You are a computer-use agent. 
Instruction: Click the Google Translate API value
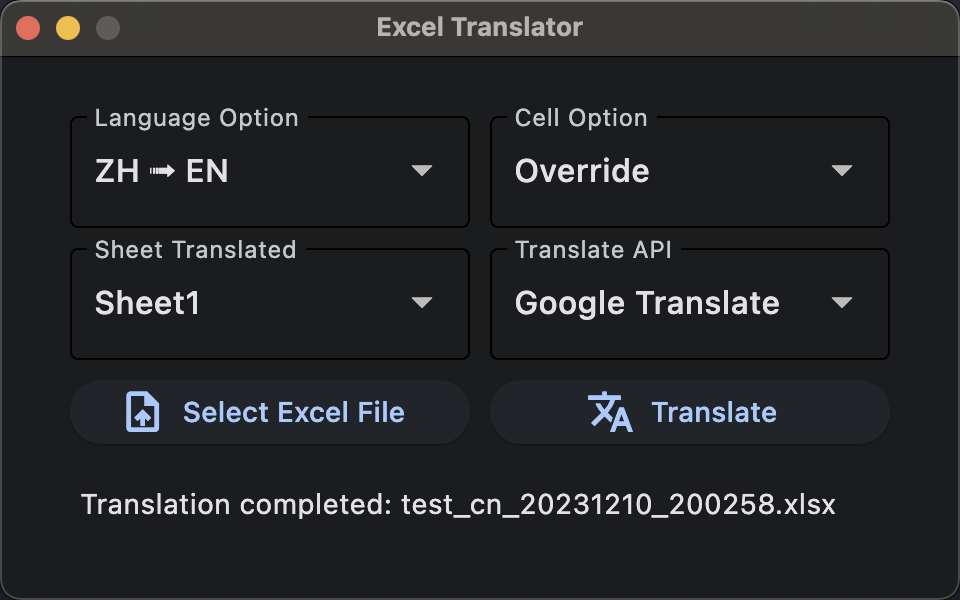pyautogui.click(x=647, y=303)
